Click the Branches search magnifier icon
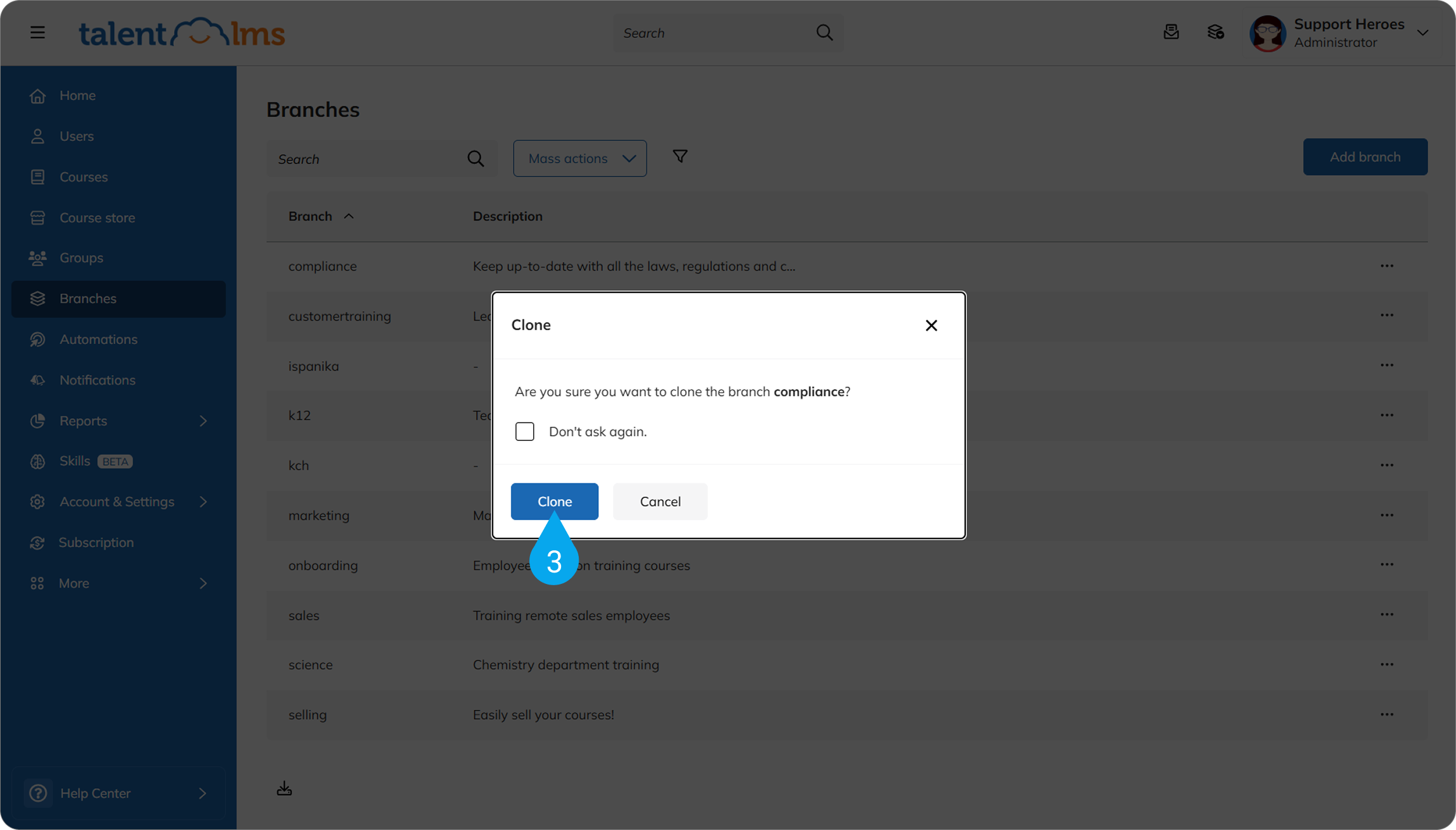 pos(476,159)
